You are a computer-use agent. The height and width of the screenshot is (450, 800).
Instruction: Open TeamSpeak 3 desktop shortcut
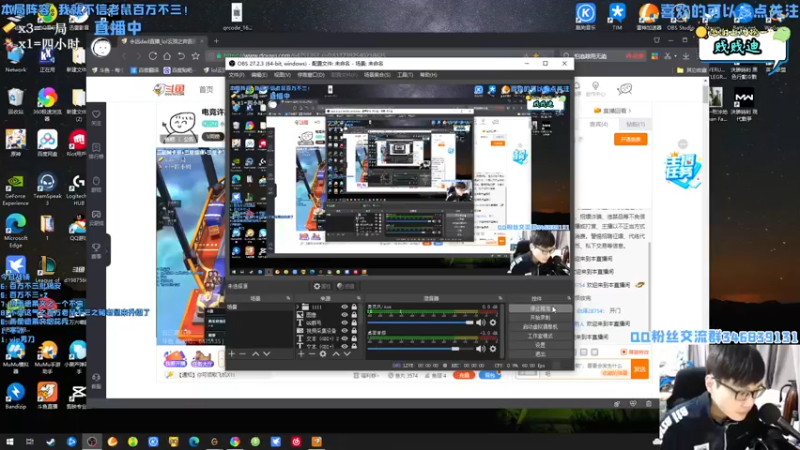(x=47, y=189)
